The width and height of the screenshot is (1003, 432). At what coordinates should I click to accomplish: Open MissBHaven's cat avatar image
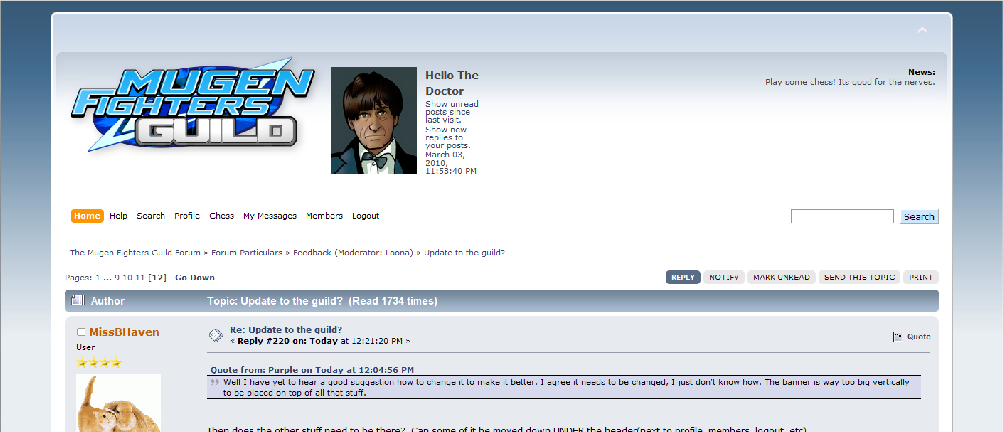point(118,403)
